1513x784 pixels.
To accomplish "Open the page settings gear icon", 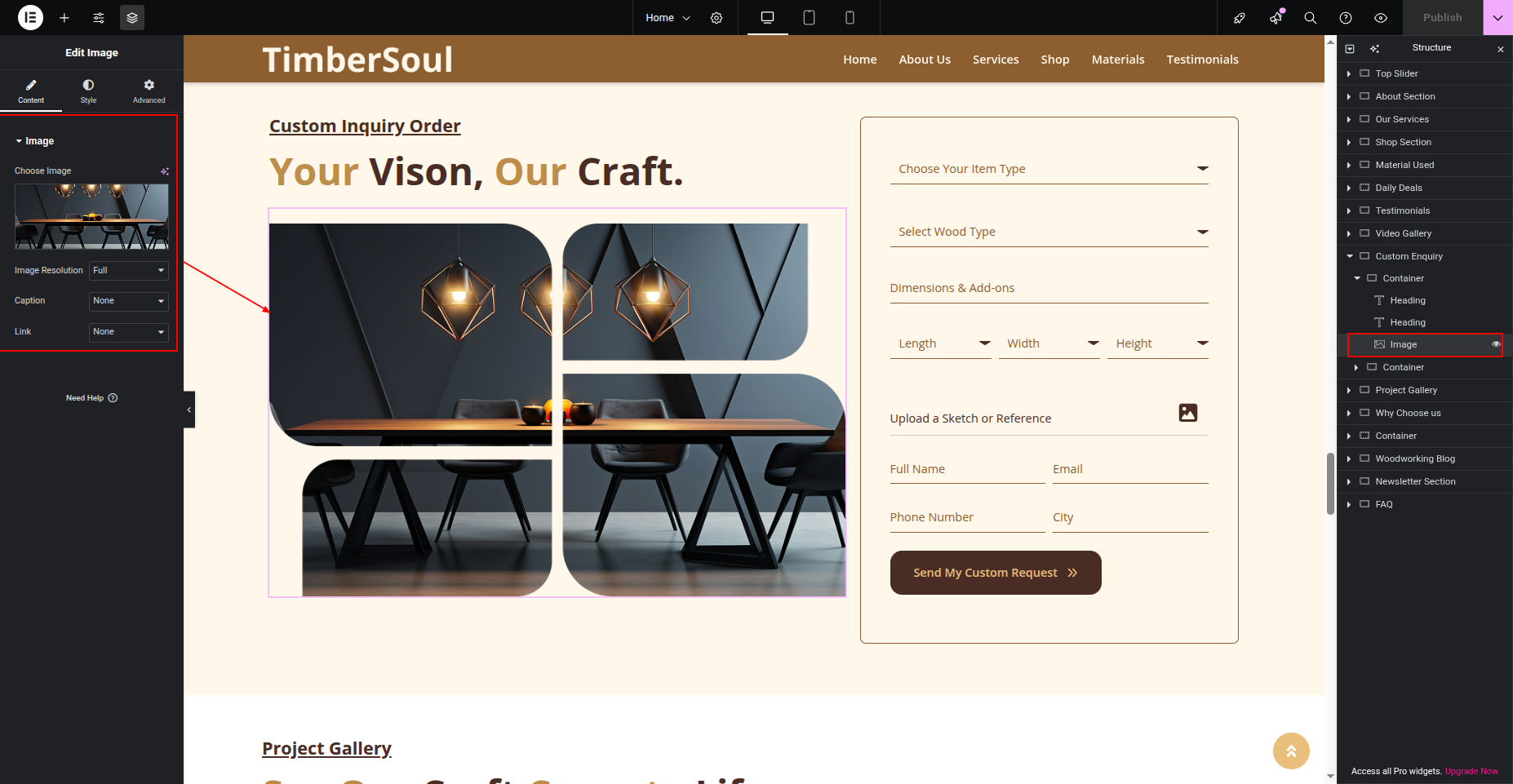I will 717,18.
